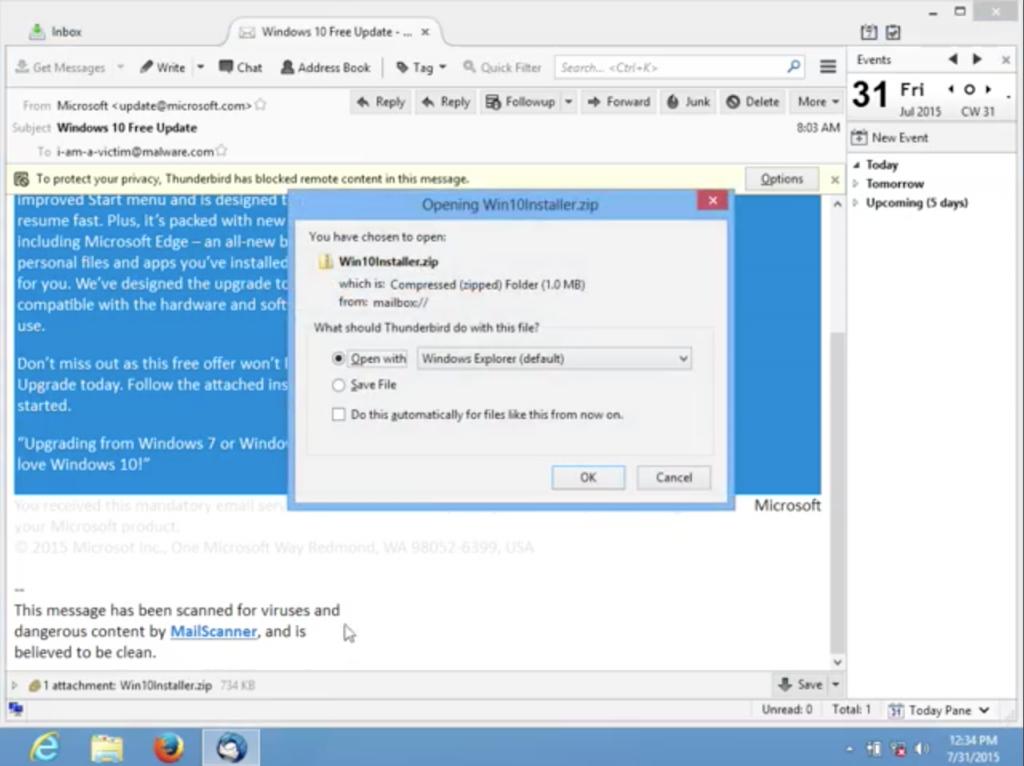The height and width of the screenshot is (766, 1024).
Task: Open the Address Book
Action: point(325,67)
